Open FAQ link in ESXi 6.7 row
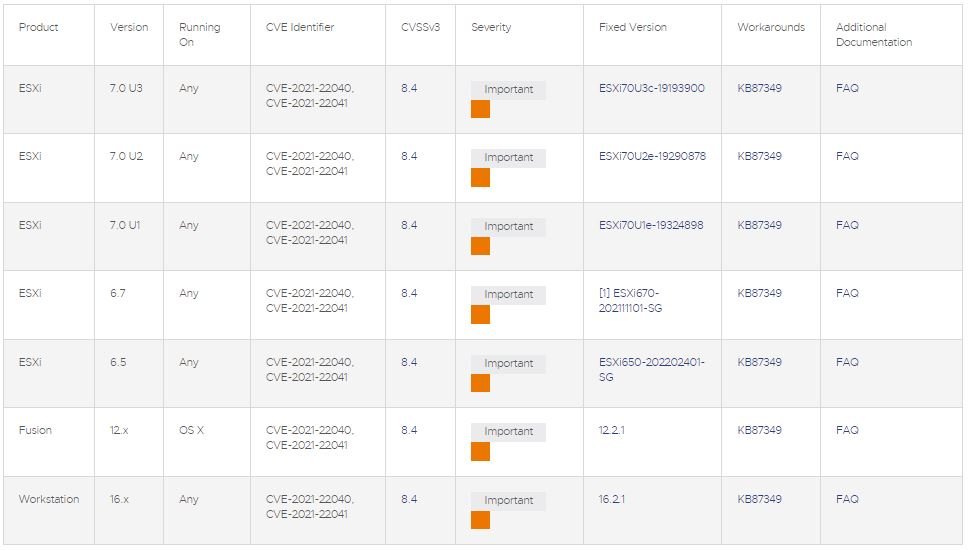The image size is (969, 550). (x=847, y=293)
